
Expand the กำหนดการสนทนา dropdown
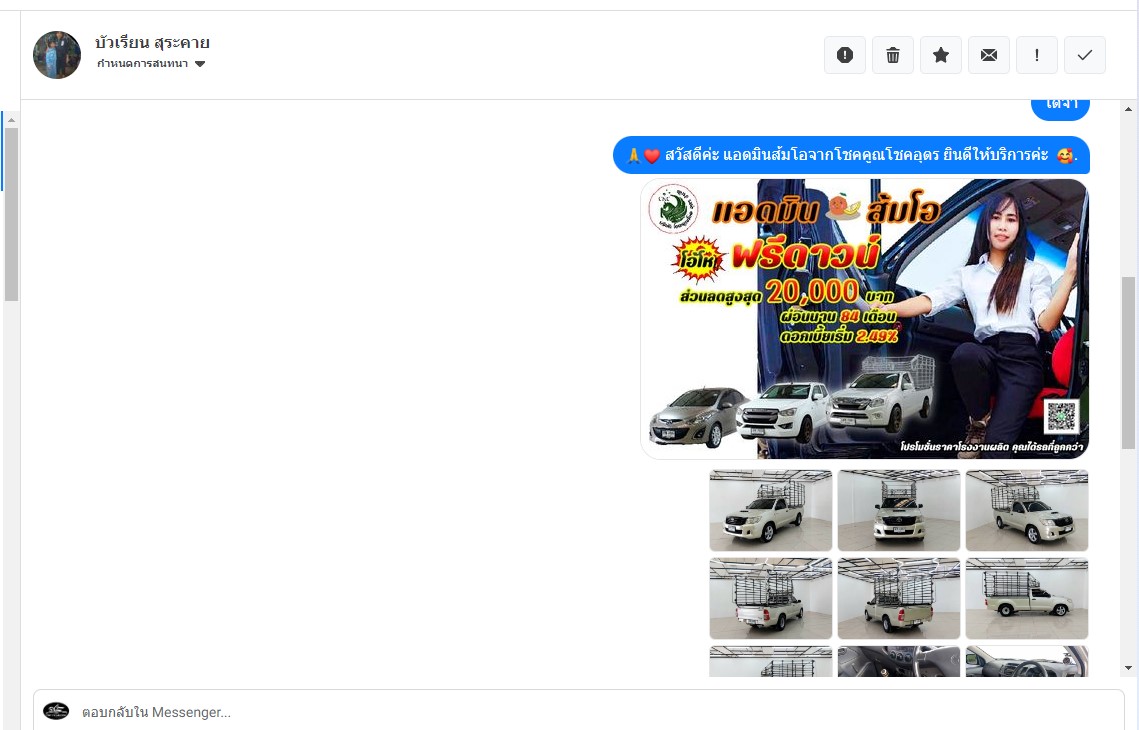[x=142, y=64]
